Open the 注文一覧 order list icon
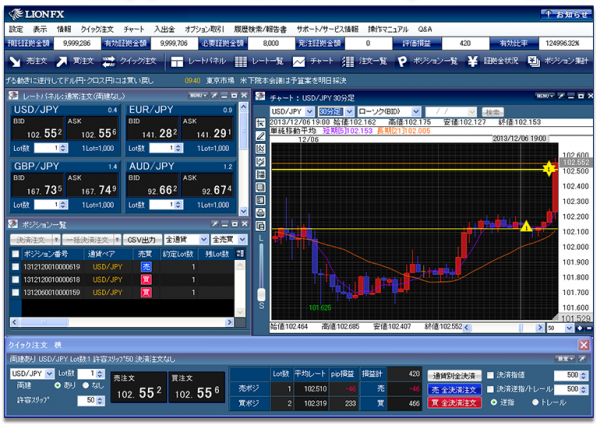The width and height of the screenshot is (600, 425). [347, 62]
